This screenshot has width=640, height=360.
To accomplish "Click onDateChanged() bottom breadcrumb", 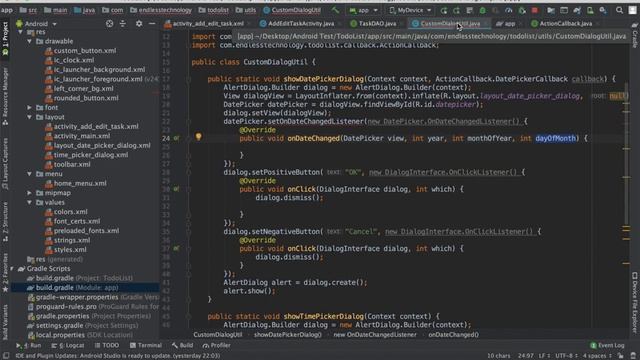I will pos(453,335).
